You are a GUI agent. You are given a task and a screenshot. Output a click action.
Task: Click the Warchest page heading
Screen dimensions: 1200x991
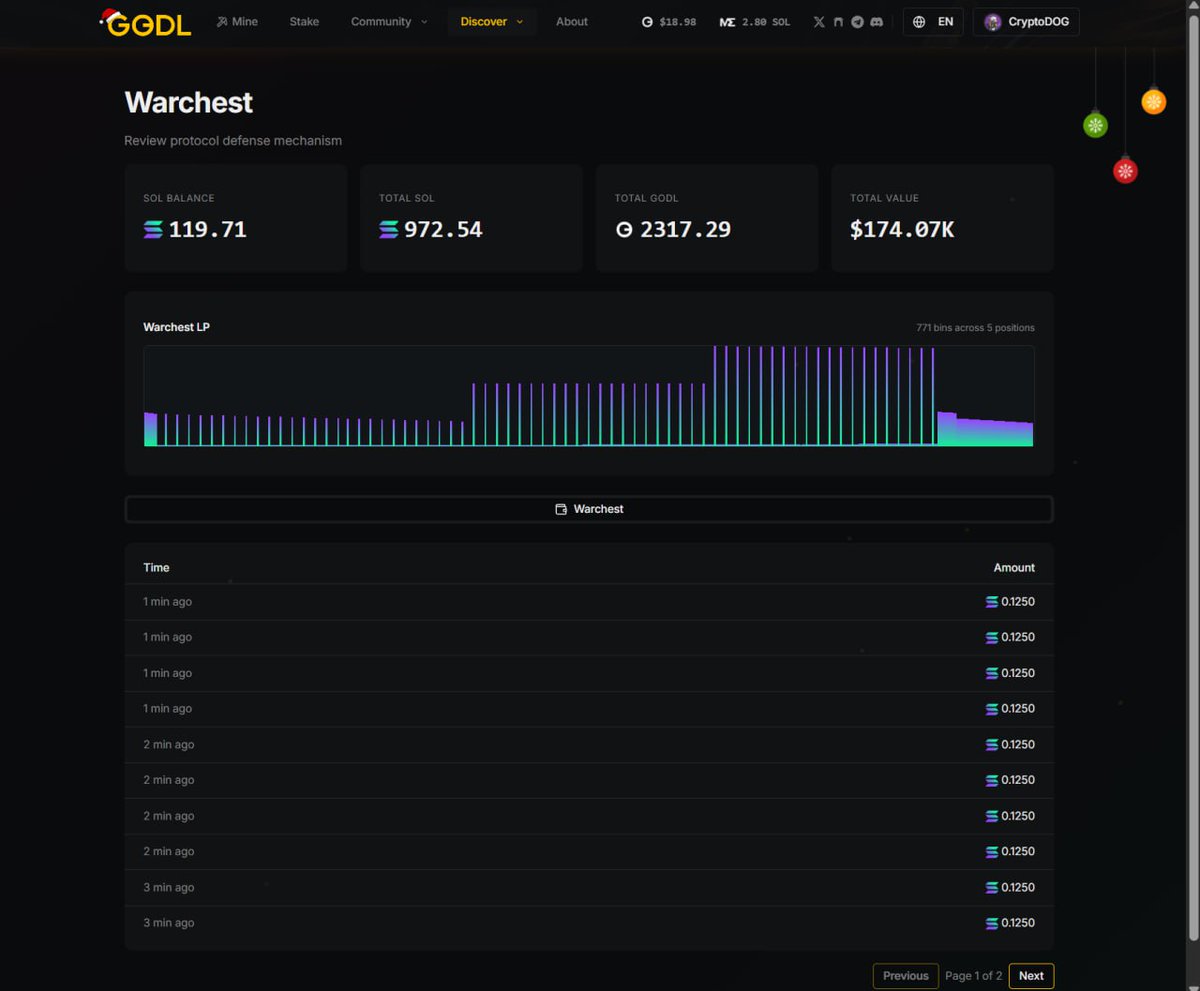(188, 102)
